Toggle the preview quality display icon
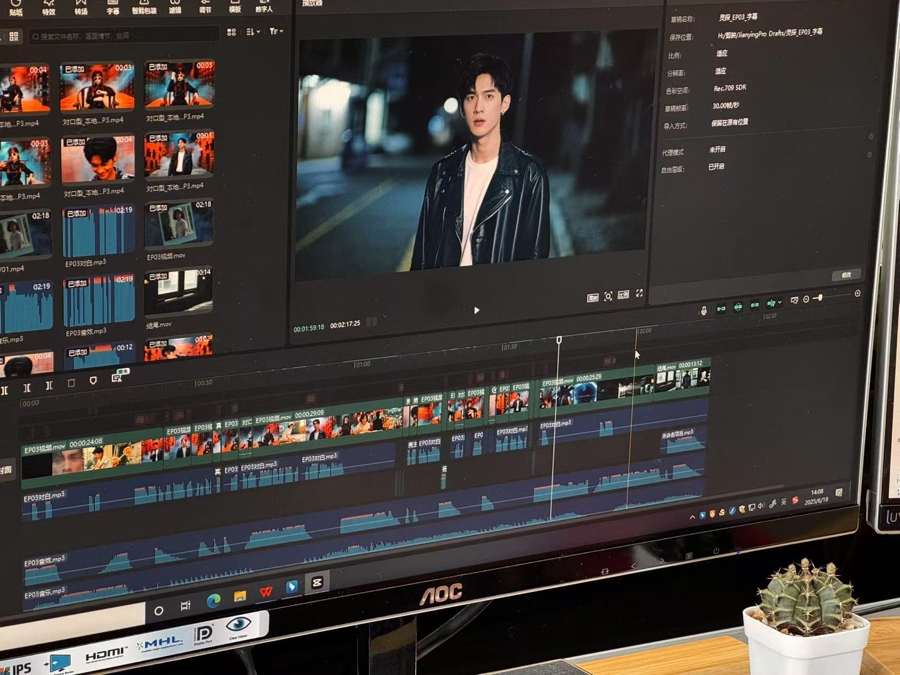This screenshot has height=675, width=900. (x=623, y=295)
